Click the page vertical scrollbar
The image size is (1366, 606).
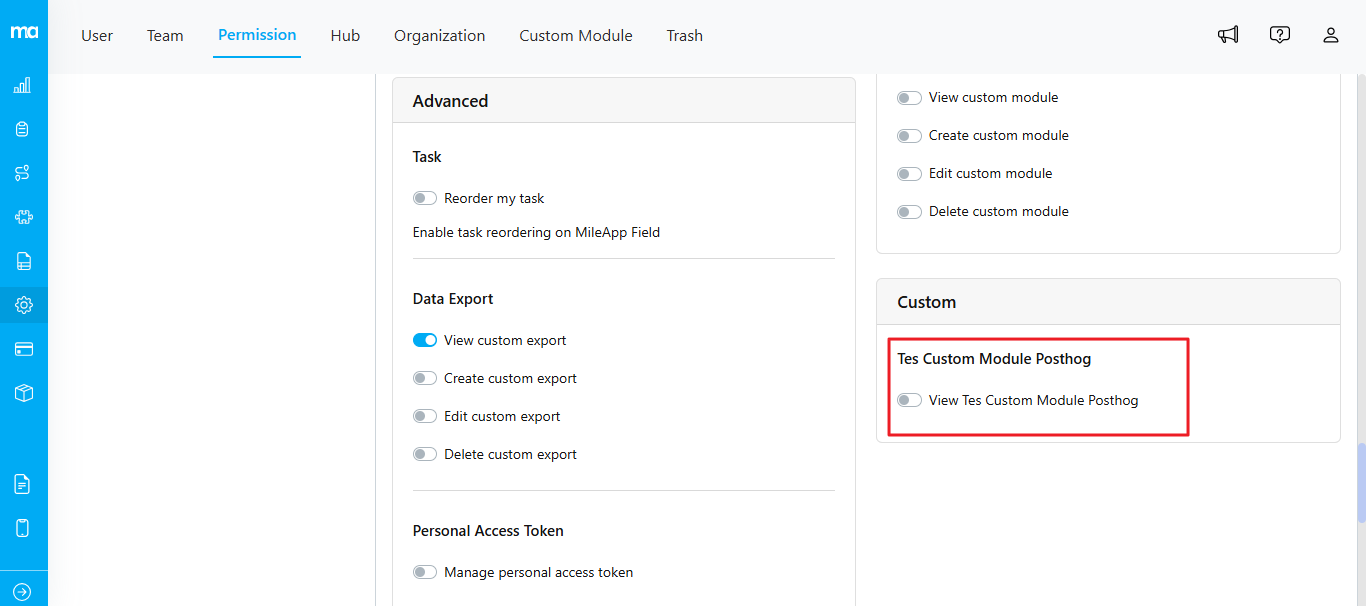pyautogui.click(x=1360, y=482)
